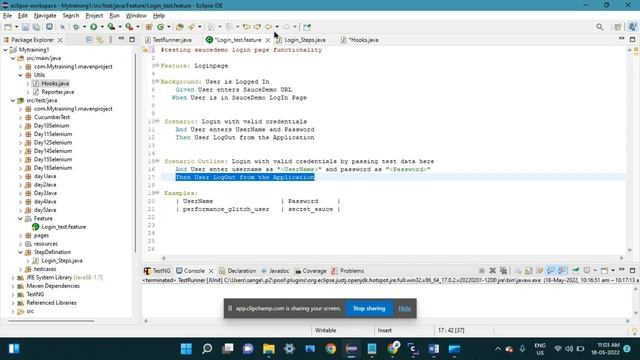Open File Explorer from taskbar
Image resolution: width=640 pixels, height=360 pixels.
[x=269, y=349]
